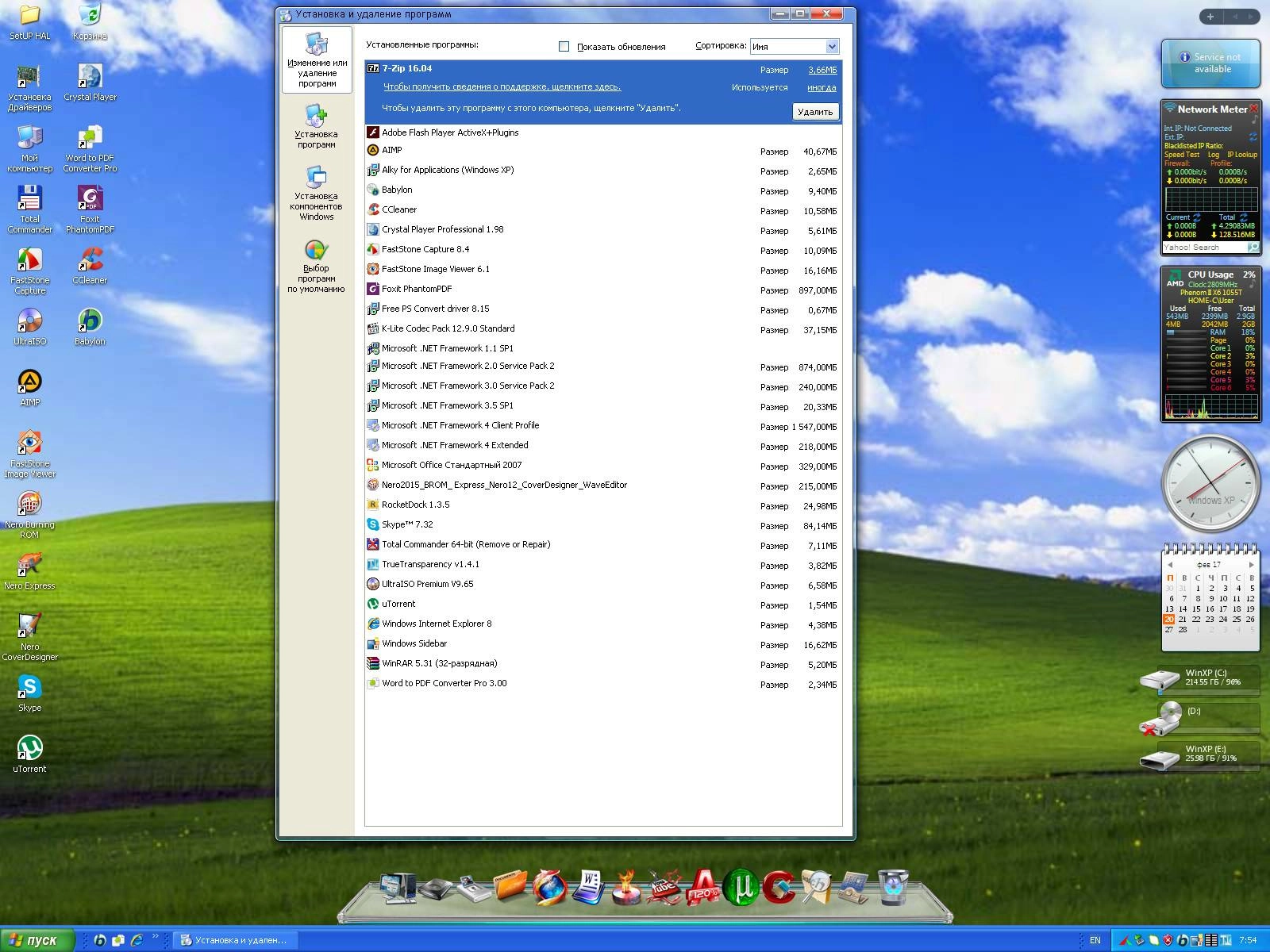Viewport: 1270px width, 952px height.
Task: Click the My Computer icon in RocketDock
Action: coord(397,888)
